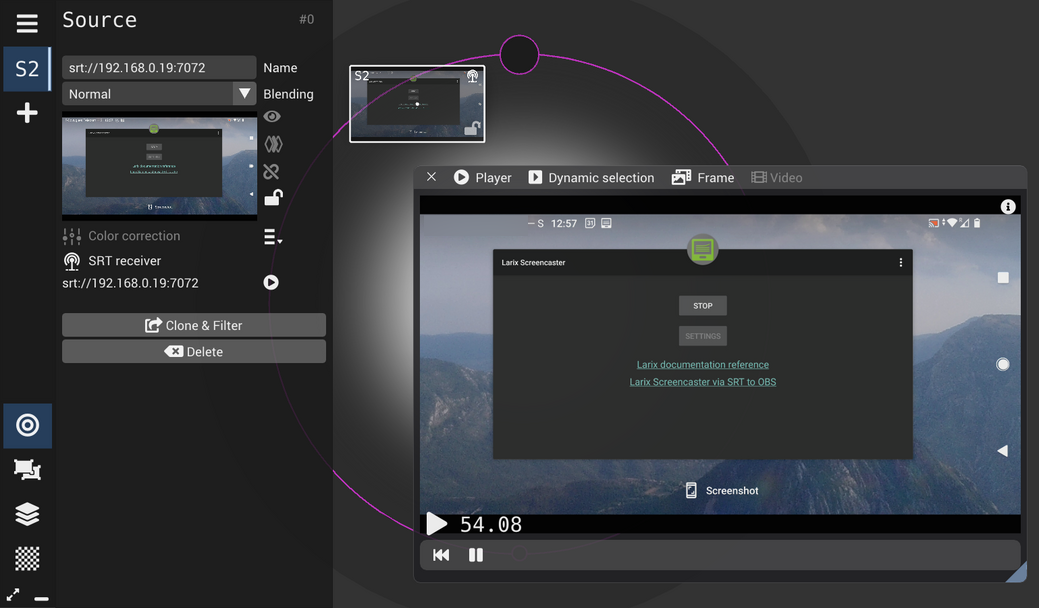The image size is (1039, 608).
Task: Select the checkerboard transparency icon in sidebar
Action: pos(27,557)
